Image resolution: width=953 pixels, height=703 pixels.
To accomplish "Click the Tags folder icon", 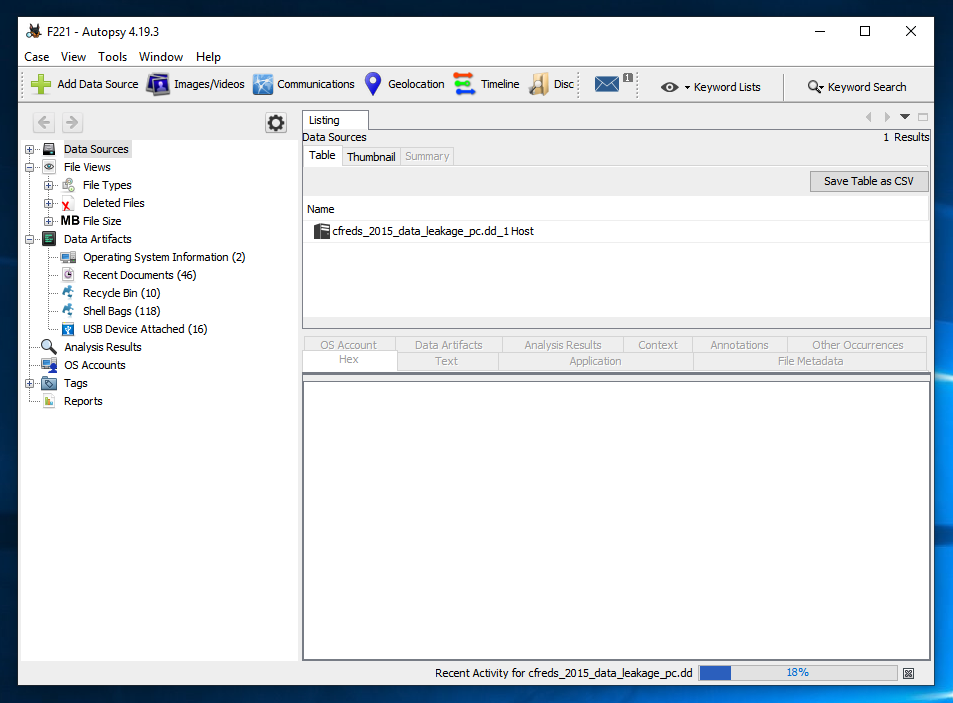I will click(49, 383).
